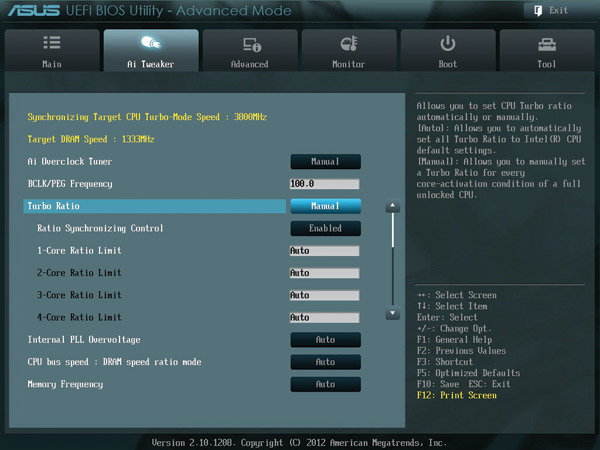600x450 pixels.
Task: Click the Exit button label
Action: pos(558,10)
